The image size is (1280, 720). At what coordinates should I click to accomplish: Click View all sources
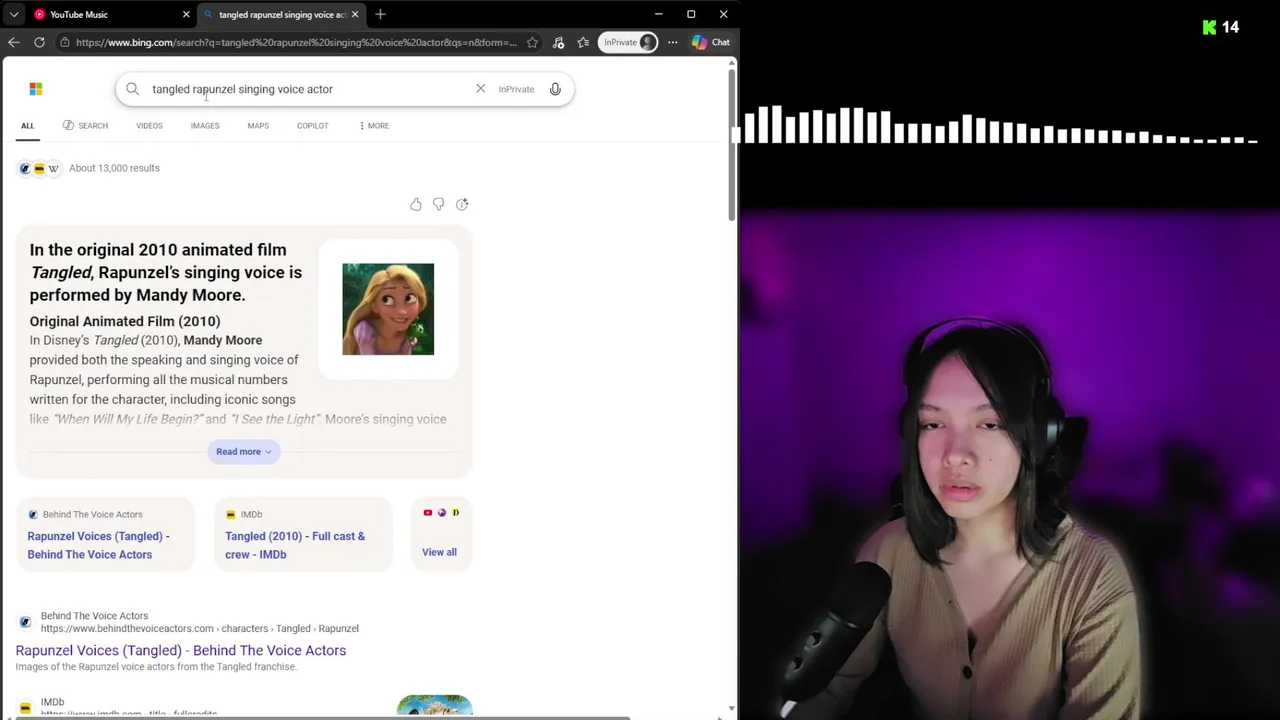click(439, 552)
